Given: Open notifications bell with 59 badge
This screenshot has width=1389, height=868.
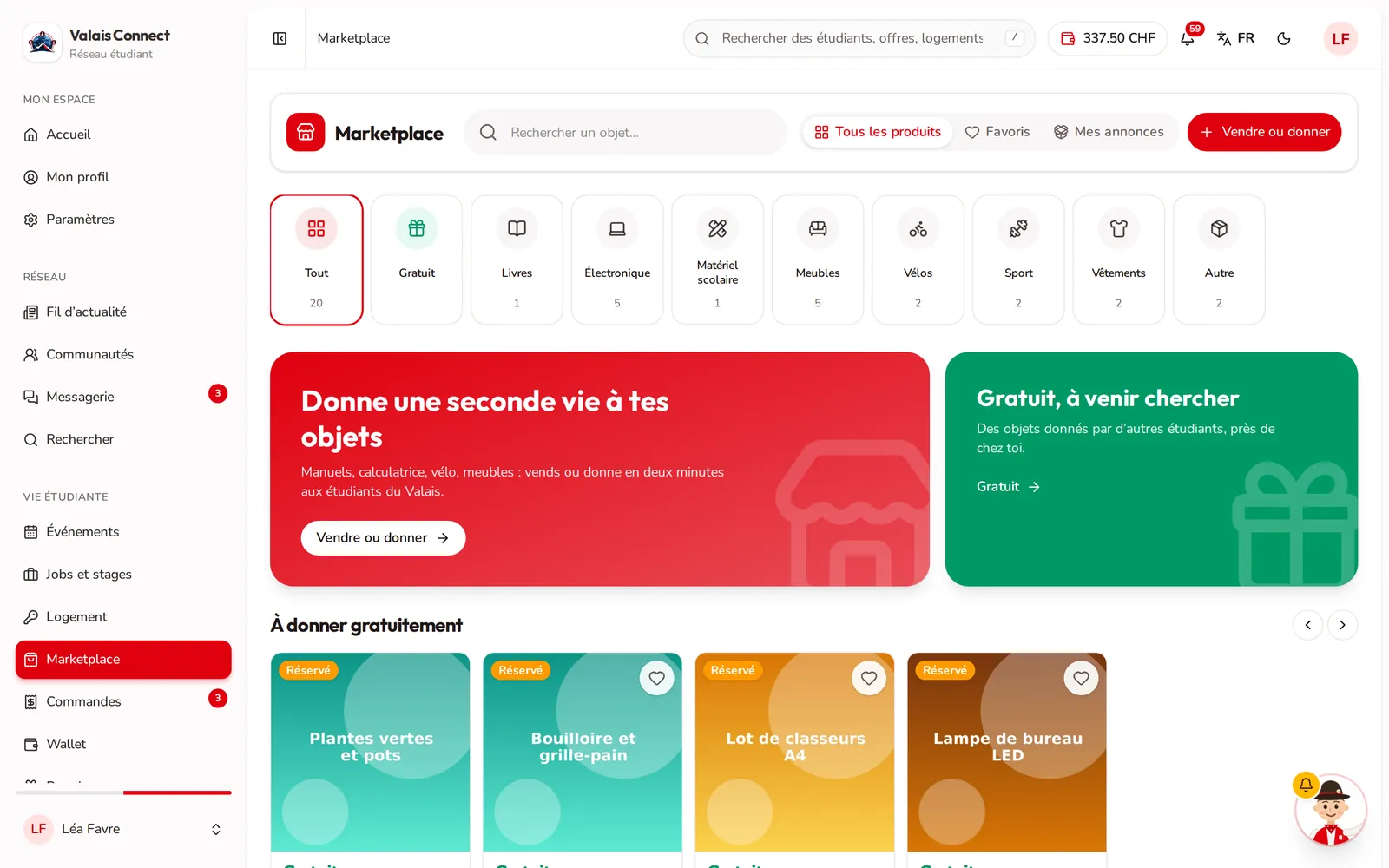Looking at the screenshot, I should coord(1188,38).
